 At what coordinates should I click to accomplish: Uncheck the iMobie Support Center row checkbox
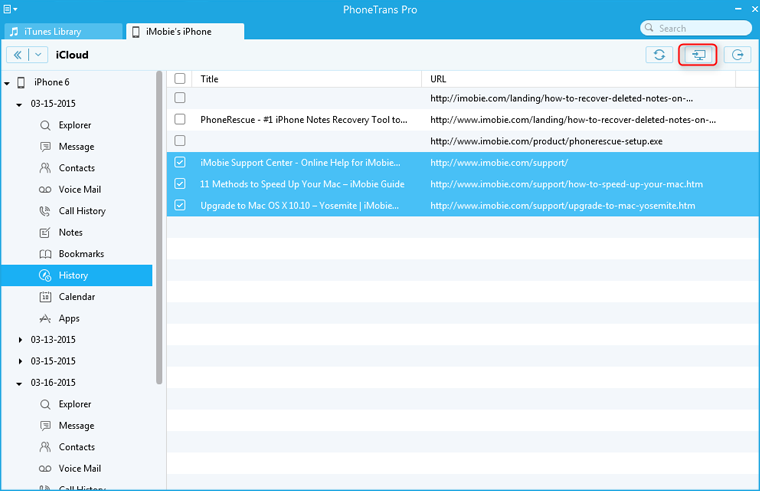pyautogui.click(x=180, y=162)
